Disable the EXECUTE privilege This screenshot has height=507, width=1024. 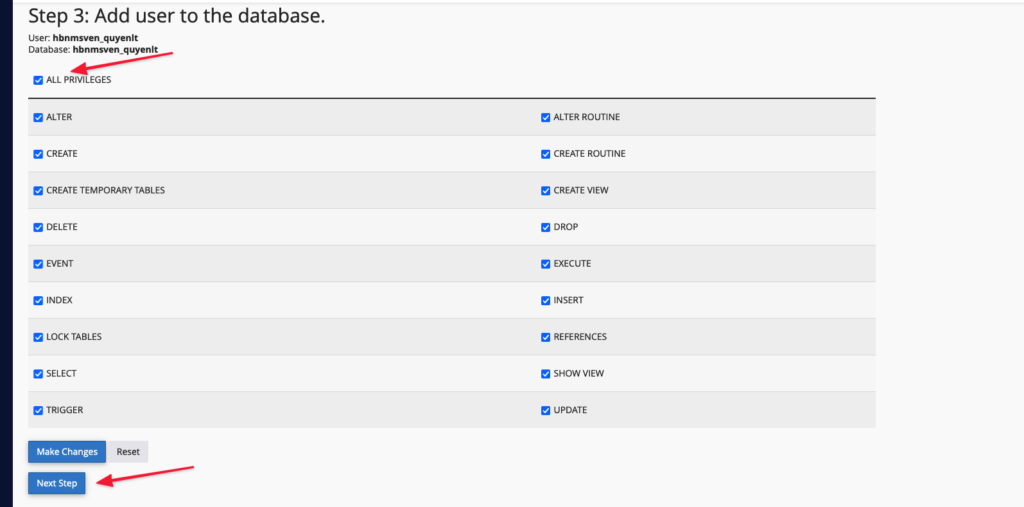(x=545, y=264)
